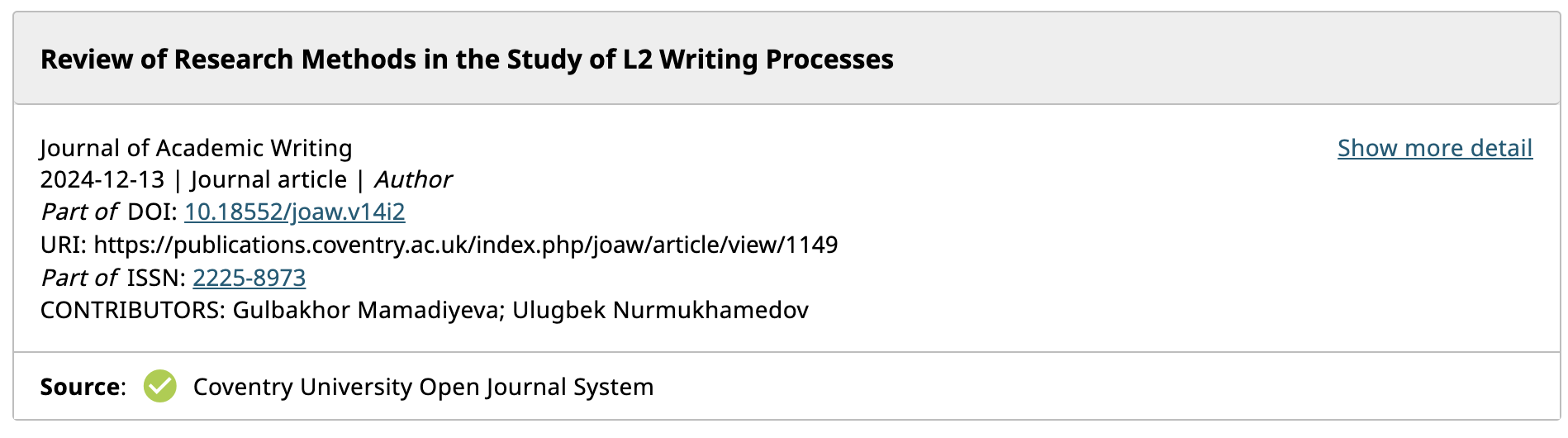Click the URI: field label
The width and height of the screenshot is (1568, 438).
[64, 245]
